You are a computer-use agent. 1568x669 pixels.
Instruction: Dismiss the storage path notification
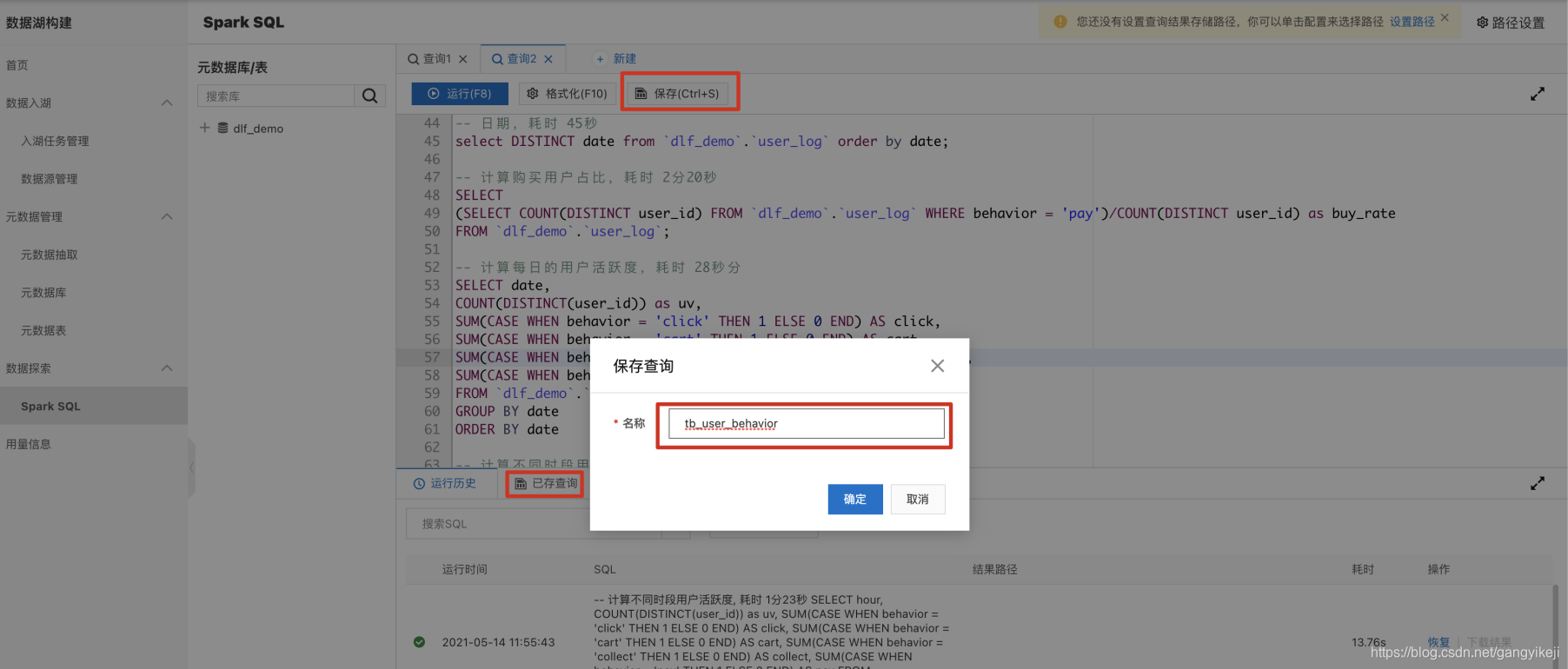[x=1445, y=17]
